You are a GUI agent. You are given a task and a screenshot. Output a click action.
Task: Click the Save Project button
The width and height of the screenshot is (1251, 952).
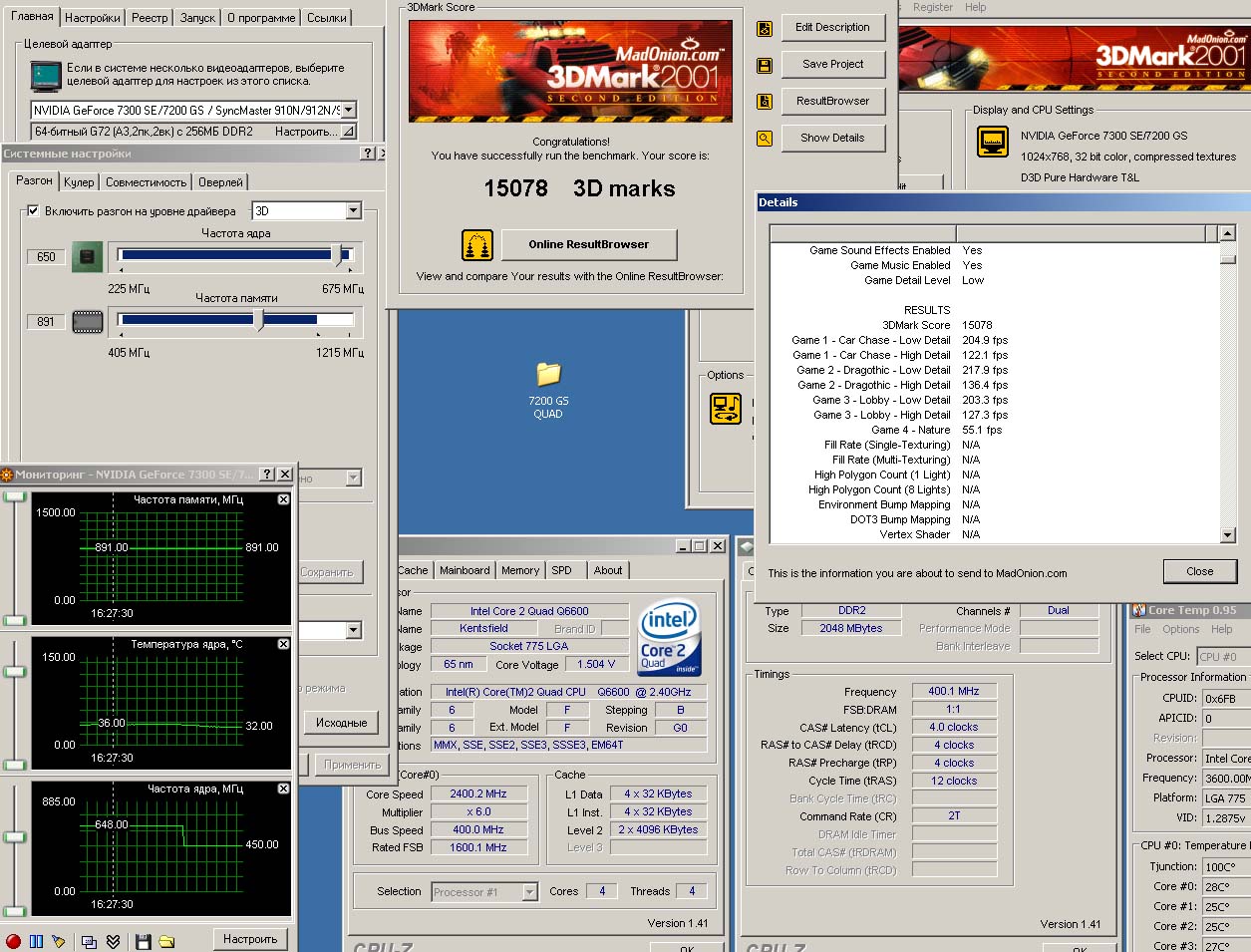(832, 65)
